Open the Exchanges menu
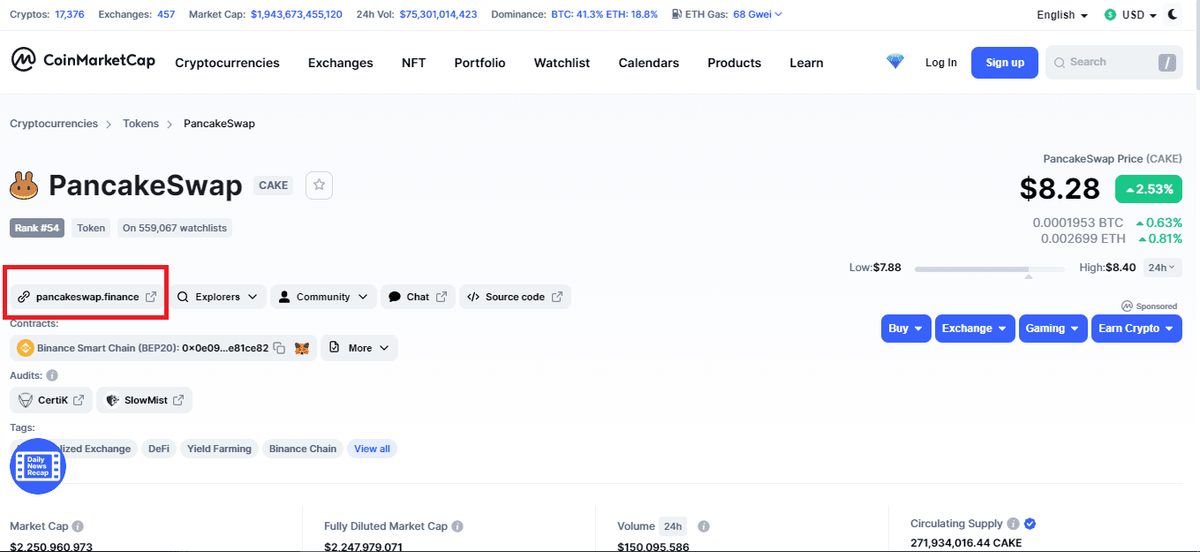Image resolution: width=1200 pixels, height=552 pixels. [x=340, y=62]
